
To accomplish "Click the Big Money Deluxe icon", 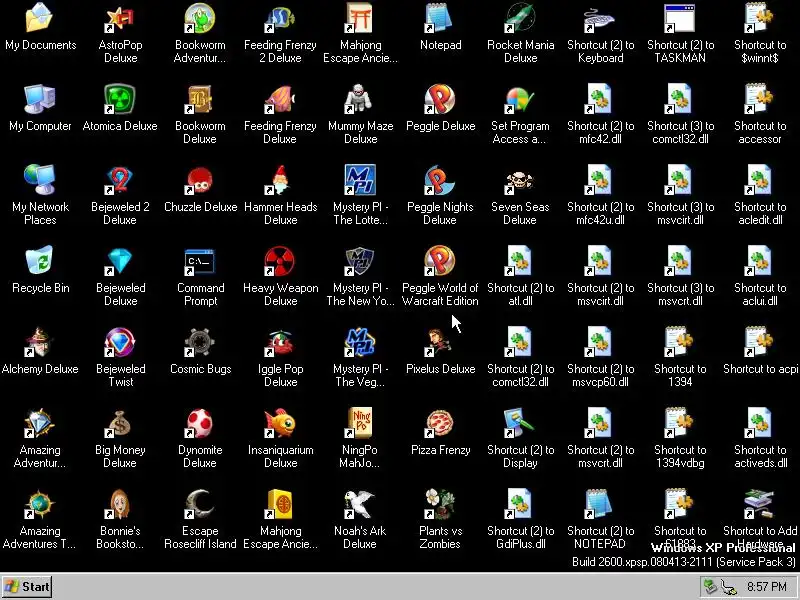I will (120, 423).
